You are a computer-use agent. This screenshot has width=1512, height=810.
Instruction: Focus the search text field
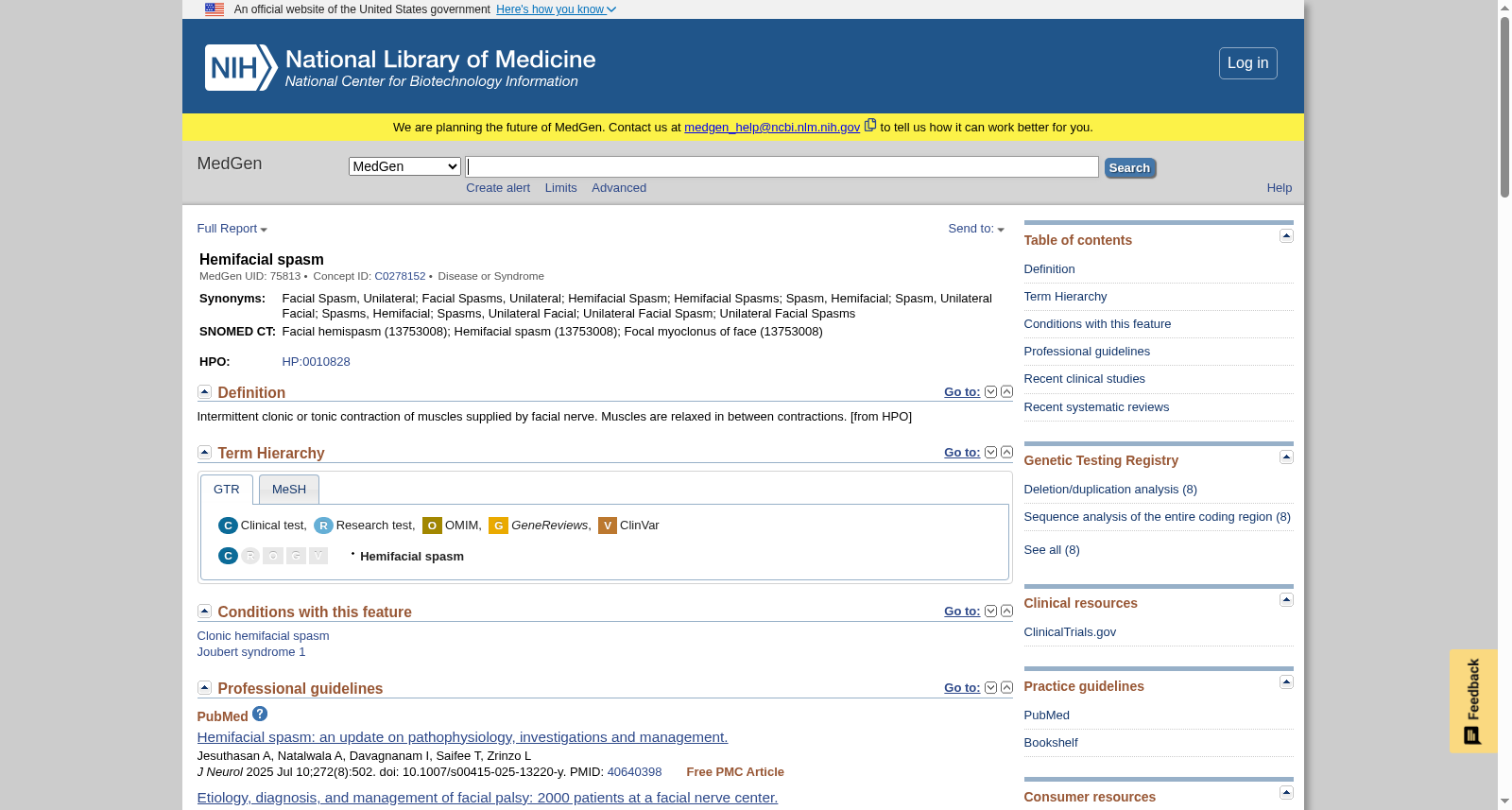[782, 166]
